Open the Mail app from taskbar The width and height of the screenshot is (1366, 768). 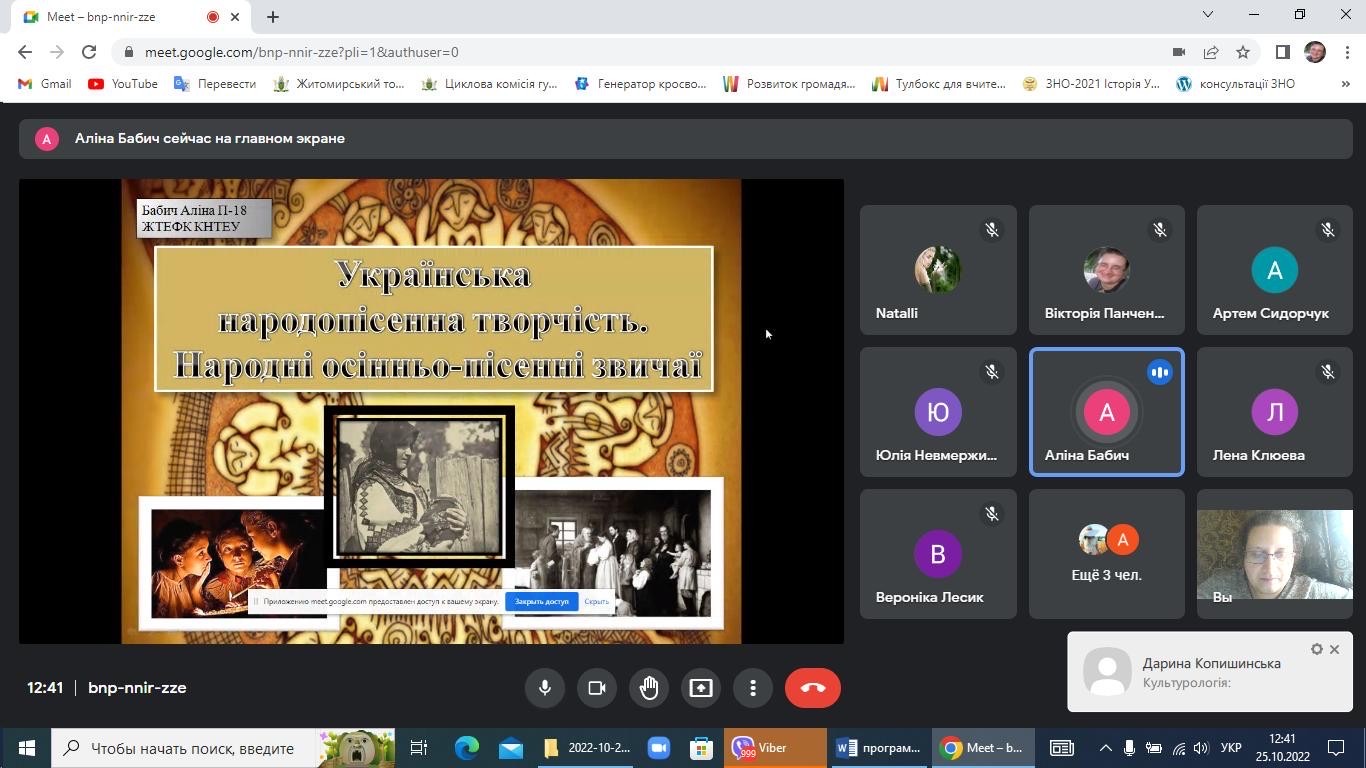(x=511, y=748)
